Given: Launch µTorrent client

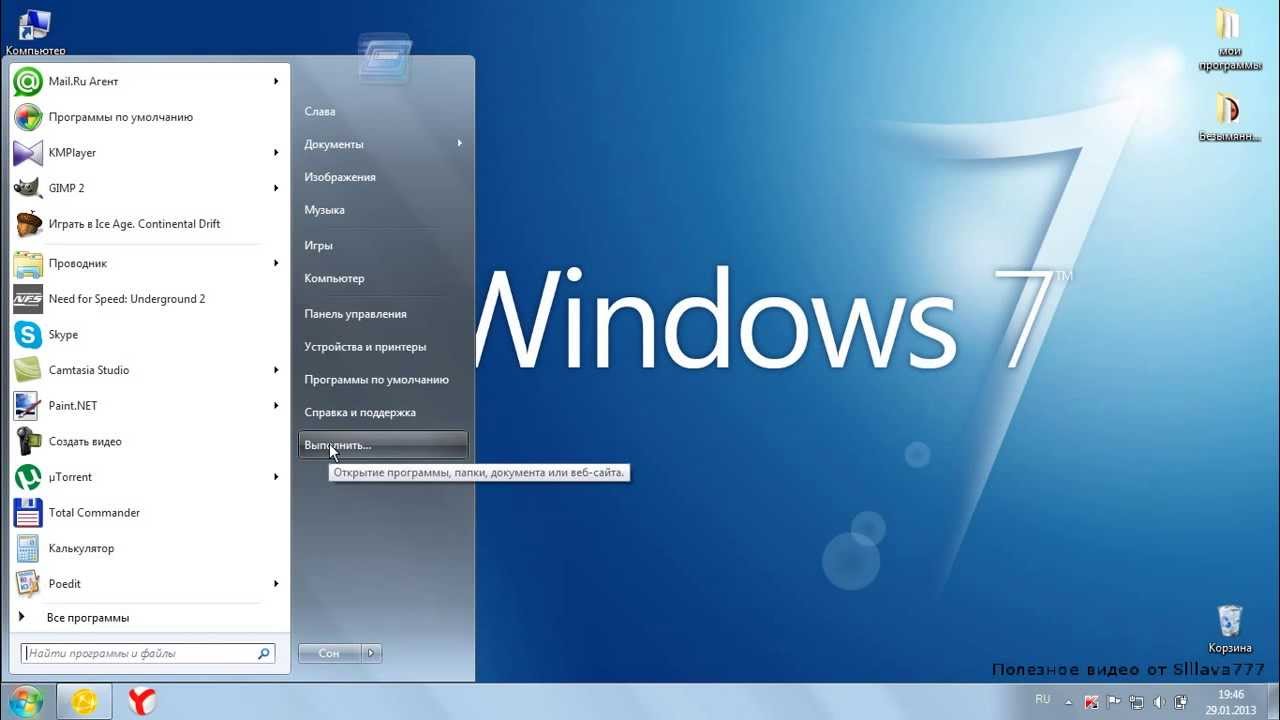Looking at the screenshot, I should click(148, 477).
